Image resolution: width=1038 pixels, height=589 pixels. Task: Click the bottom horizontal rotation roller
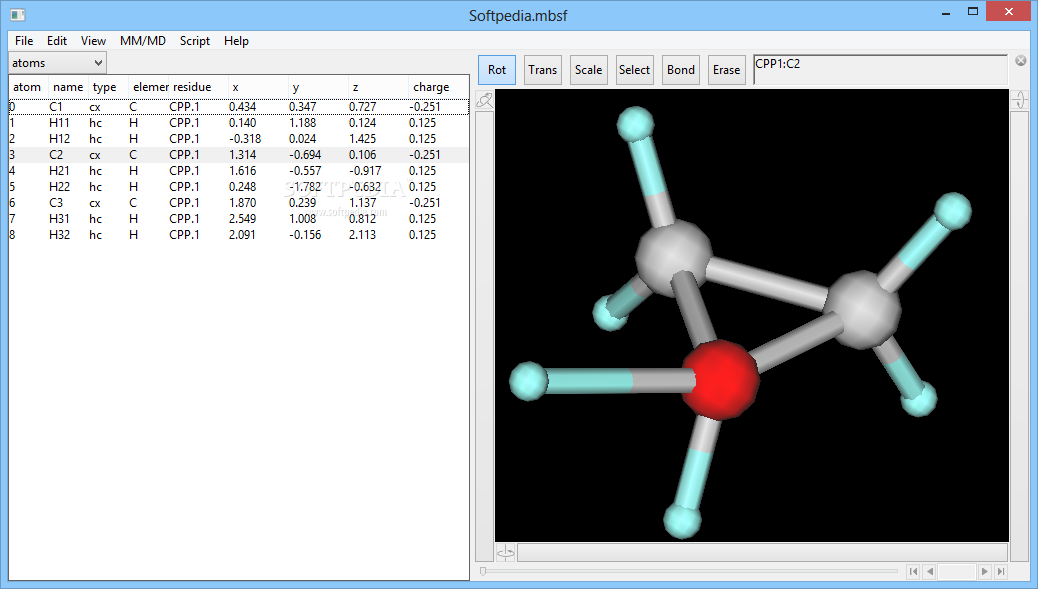(x=763, y=553)
